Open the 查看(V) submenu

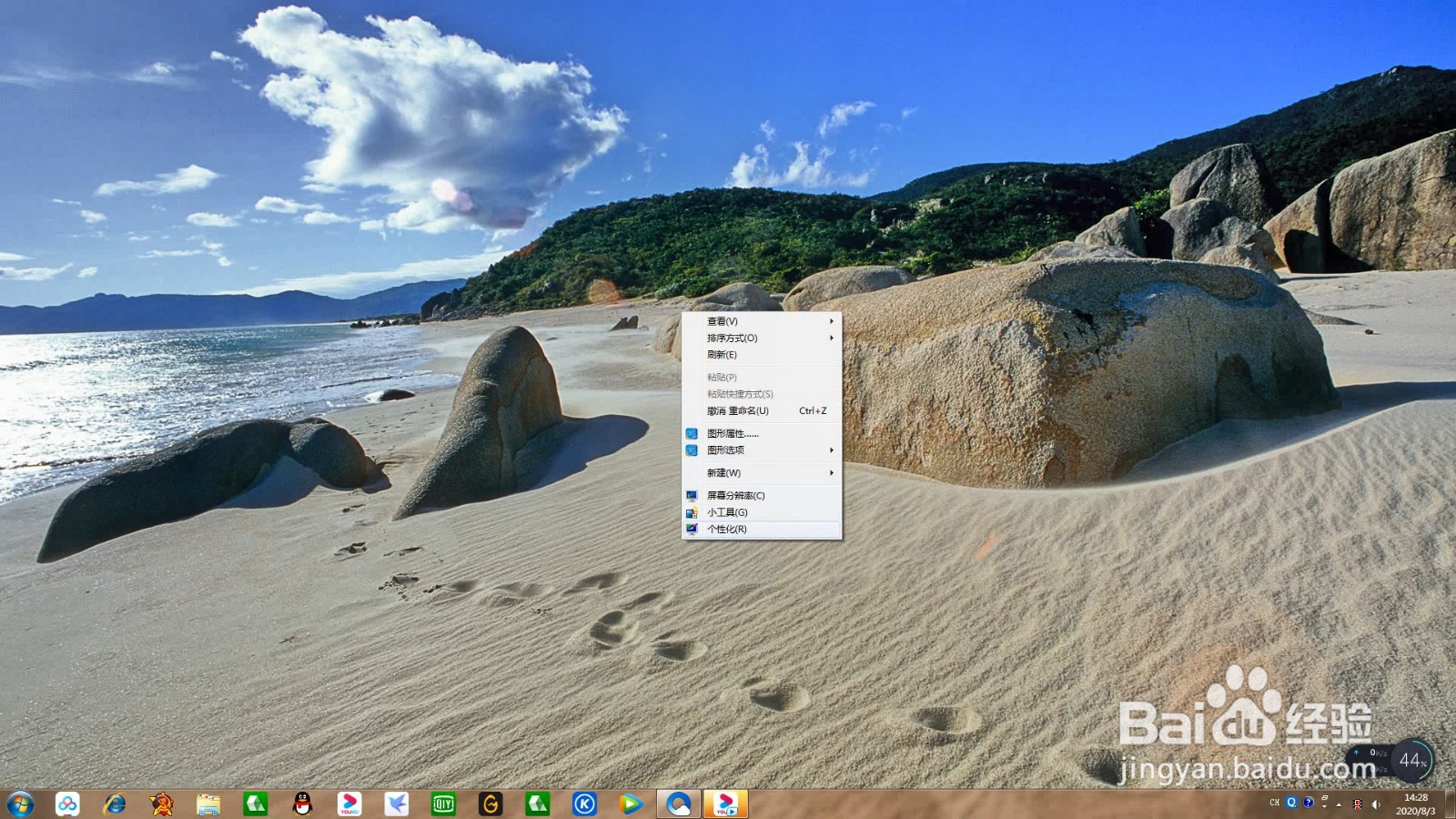(x=762, y=321)
